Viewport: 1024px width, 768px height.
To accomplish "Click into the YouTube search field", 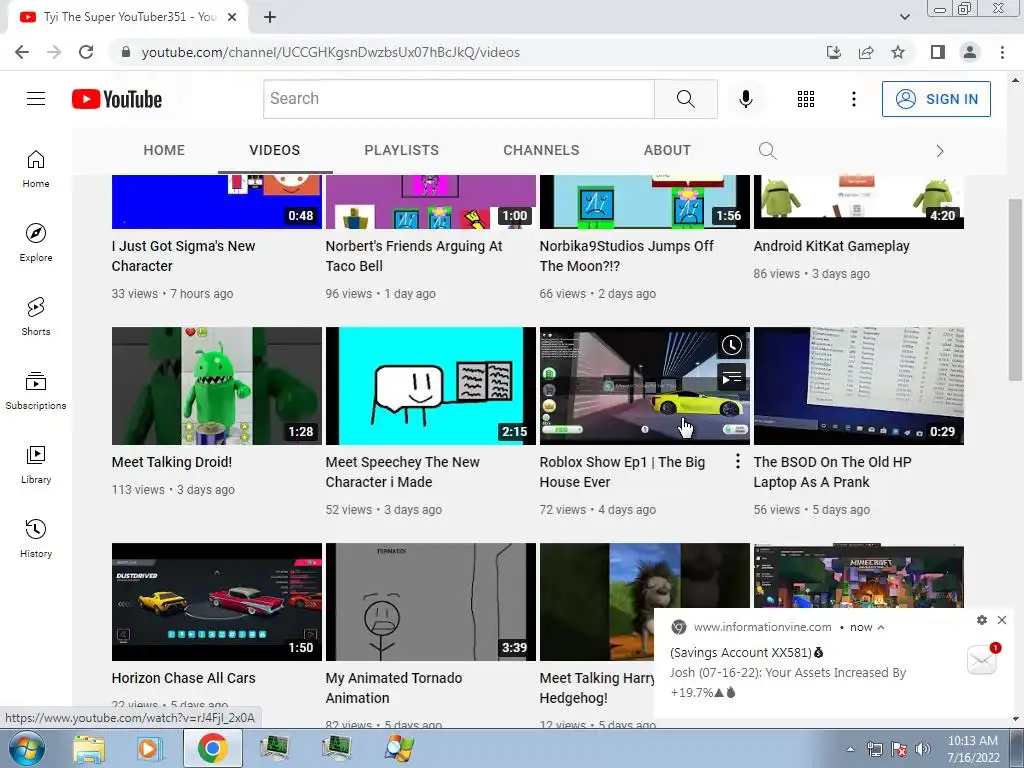I will [x=459, y=99].
